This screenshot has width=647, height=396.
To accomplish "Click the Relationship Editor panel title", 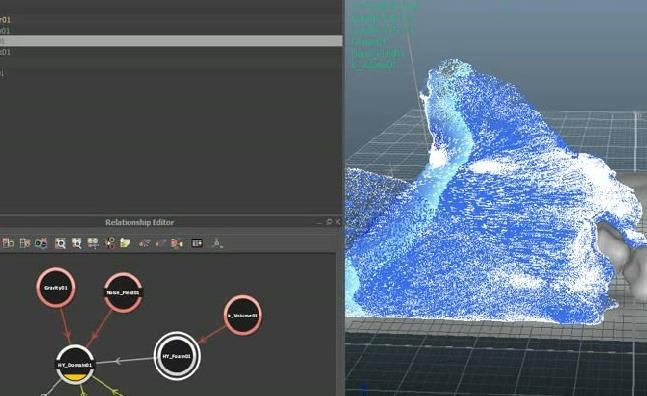I will point(139,222).
